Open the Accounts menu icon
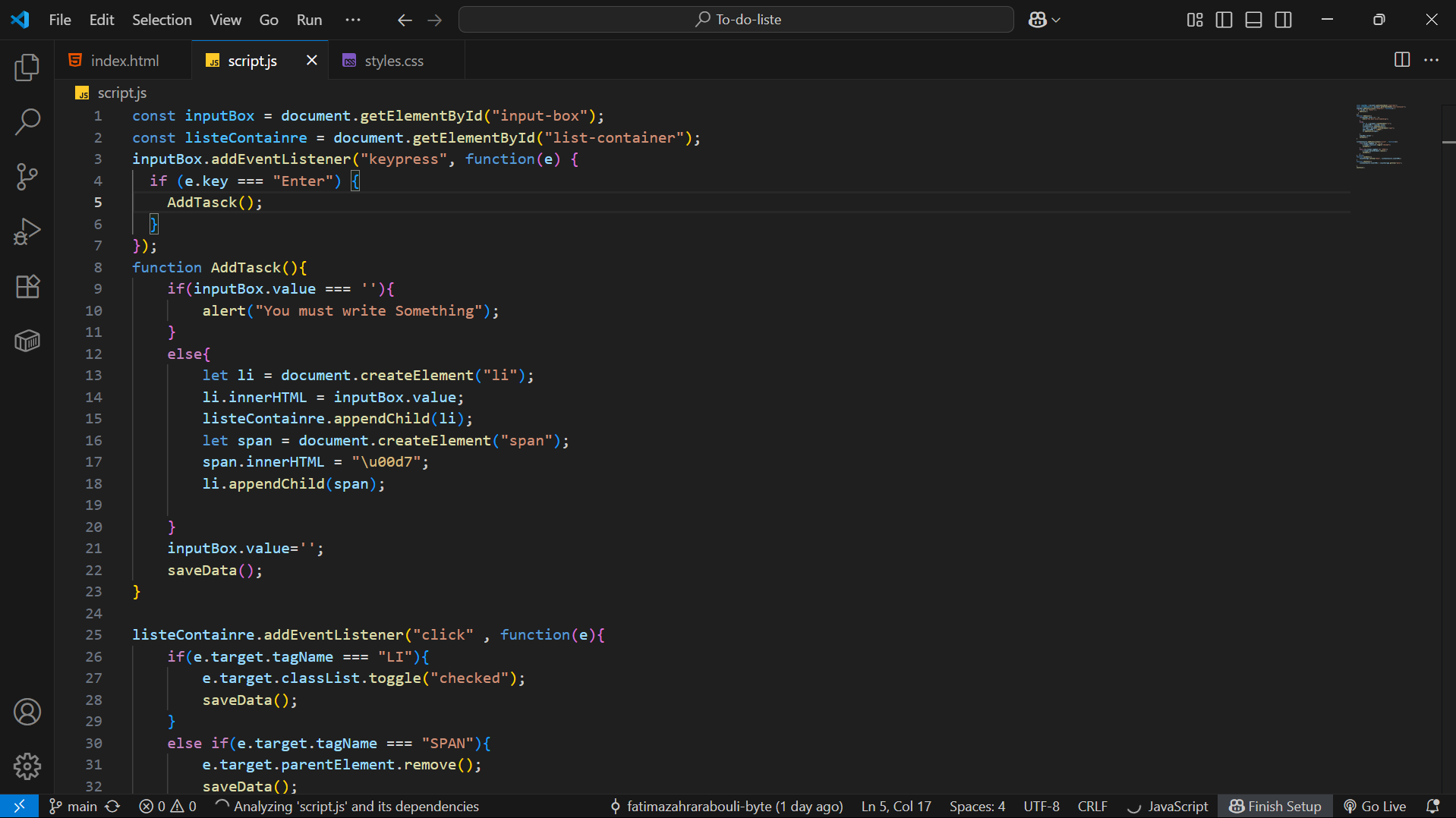 coord(27,712)
